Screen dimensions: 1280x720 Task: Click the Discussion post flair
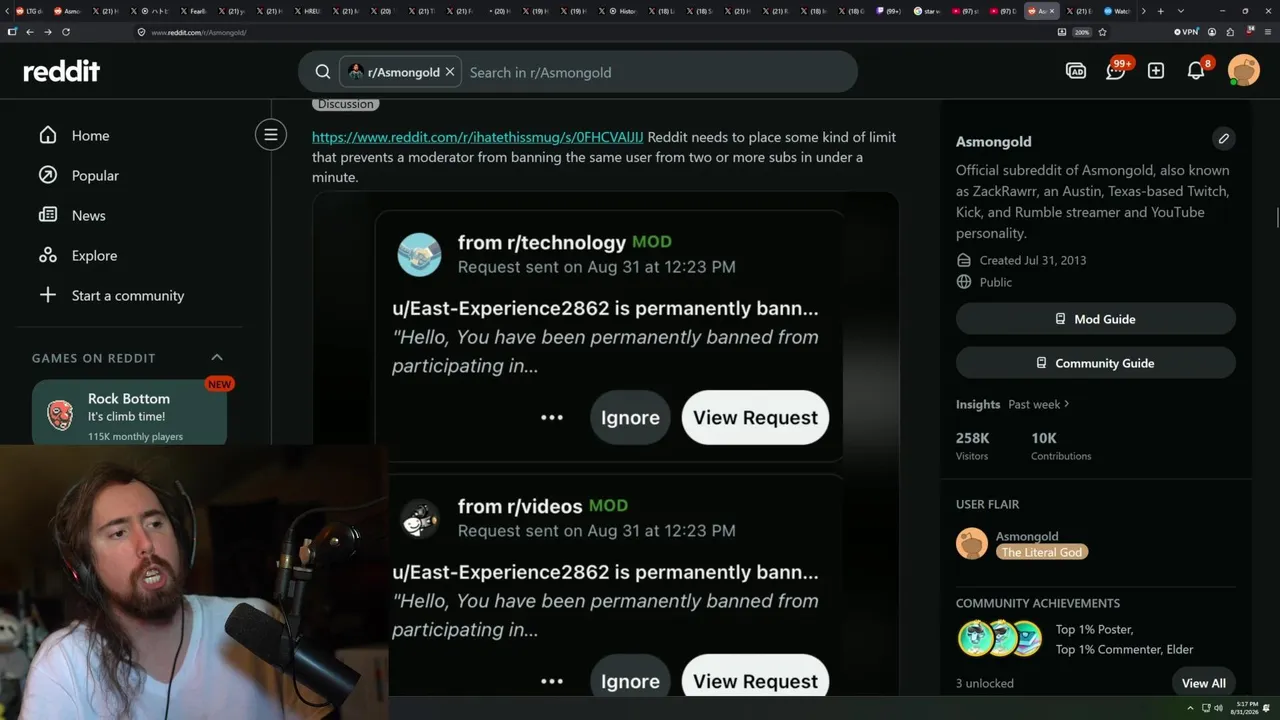tap(345, 104)
